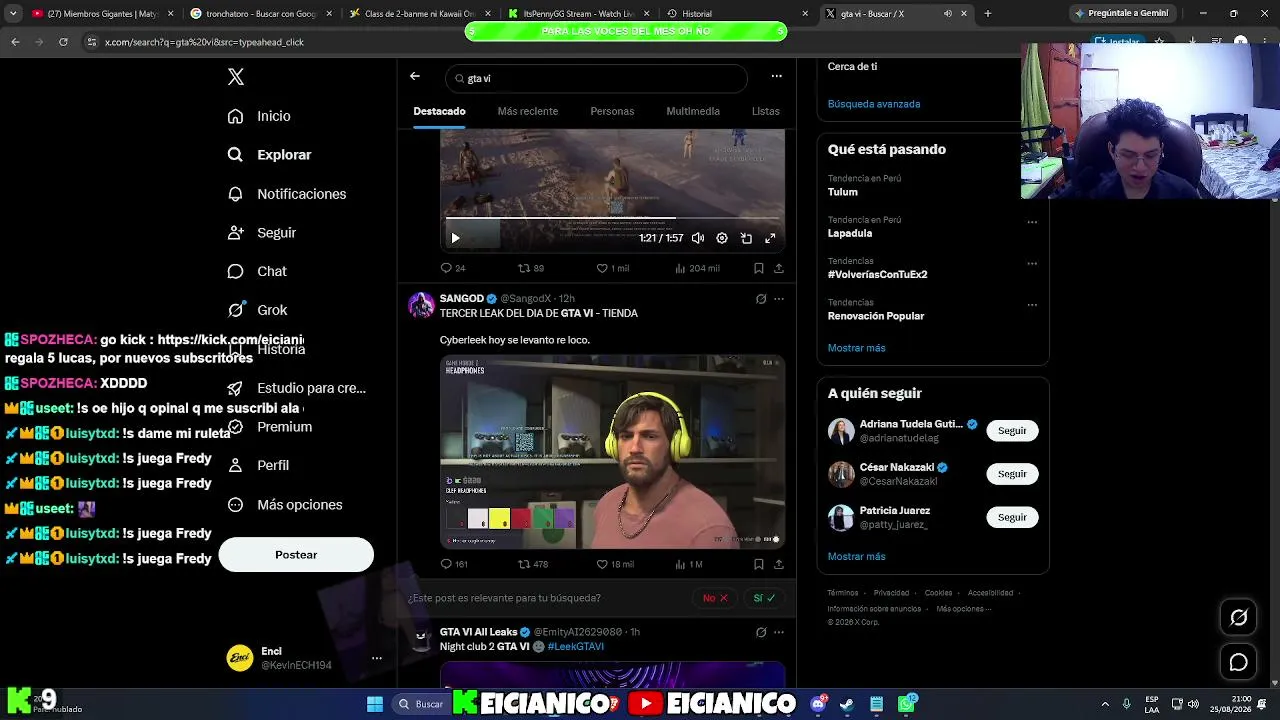Expand Más opciones in the sidebar
Viewport: 1280px width, 720px height.
pyautogui.click(x=285, y=505)
